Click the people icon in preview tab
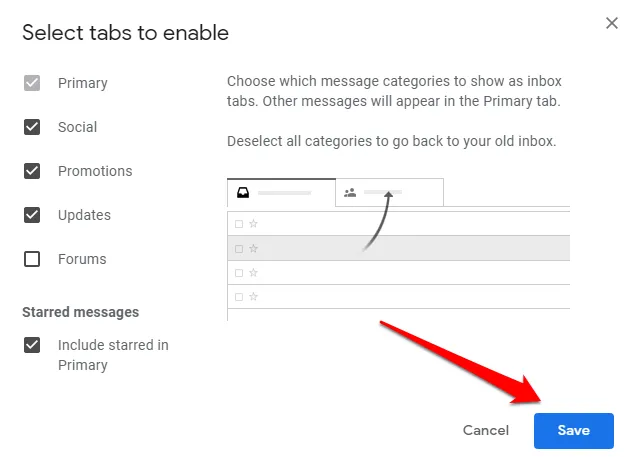 350,192
